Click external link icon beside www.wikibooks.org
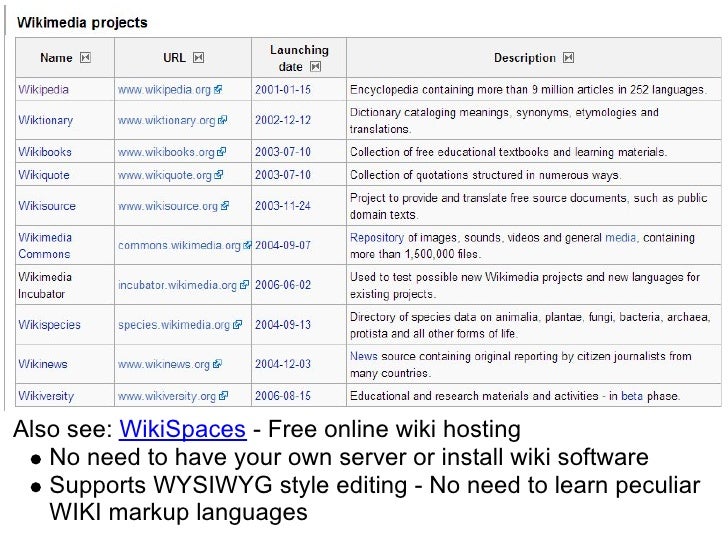The height and width of the screenshot is (546, 728). coord(221,152)
